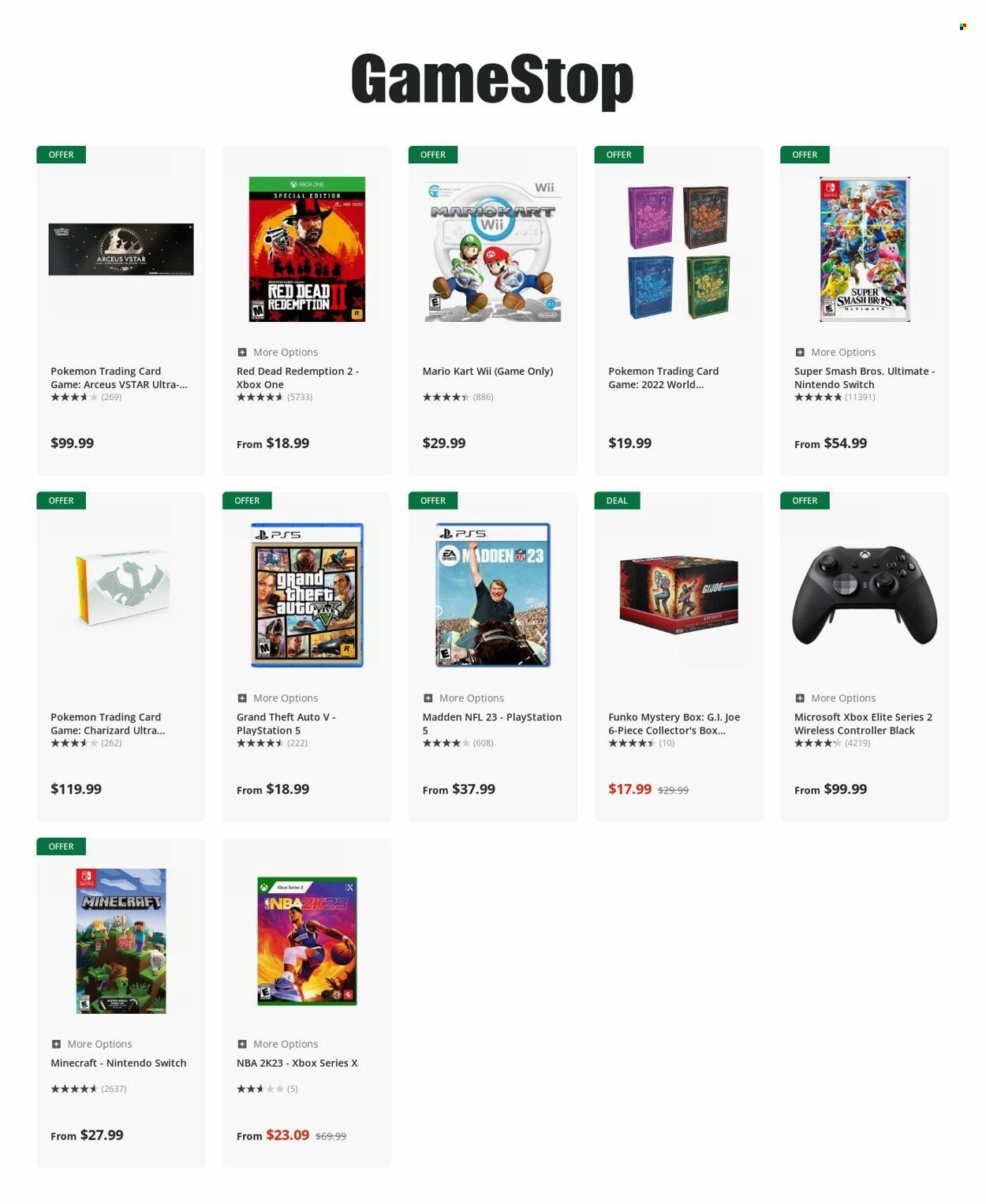Image resolution: width=986 pixels, height=1204 pixels.
Task: Open the Xbox Elite controller product image
Action: click(865, 595)
